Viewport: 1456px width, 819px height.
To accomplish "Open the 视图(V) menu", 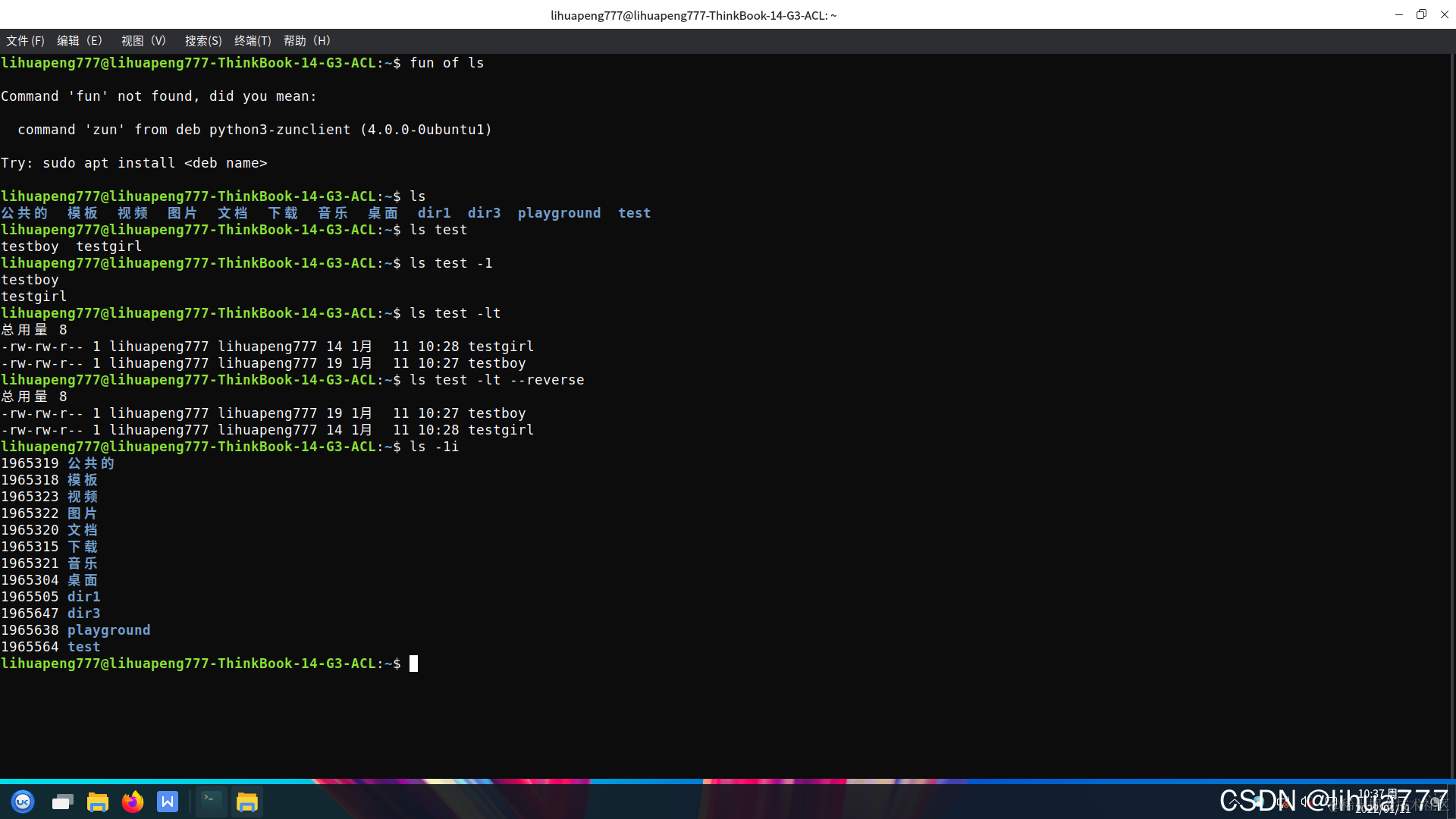I will (x=143, y=41).
